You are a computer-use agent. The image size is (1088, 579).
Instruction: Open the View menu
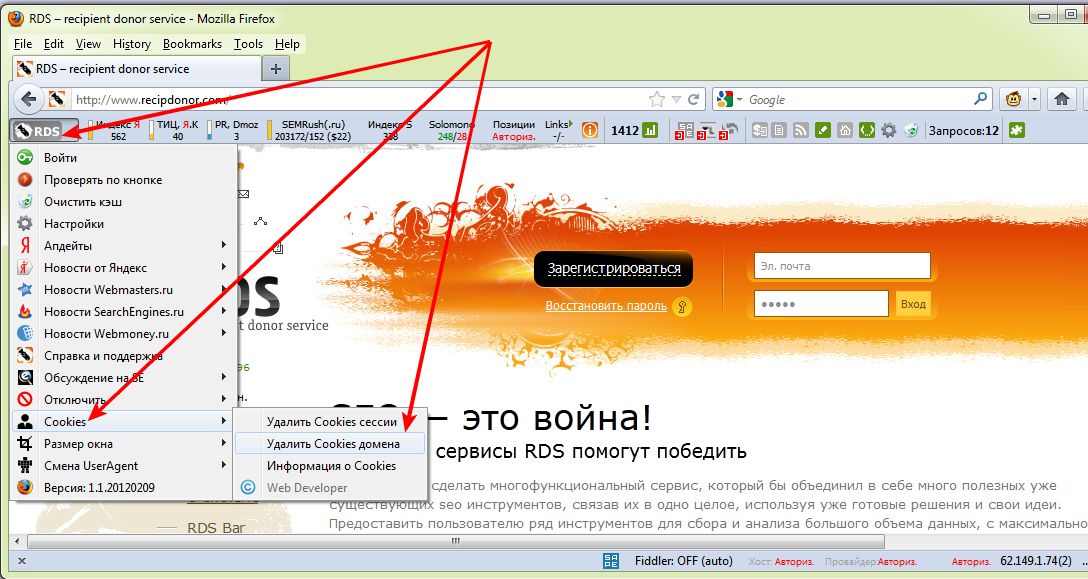[88, 44]
